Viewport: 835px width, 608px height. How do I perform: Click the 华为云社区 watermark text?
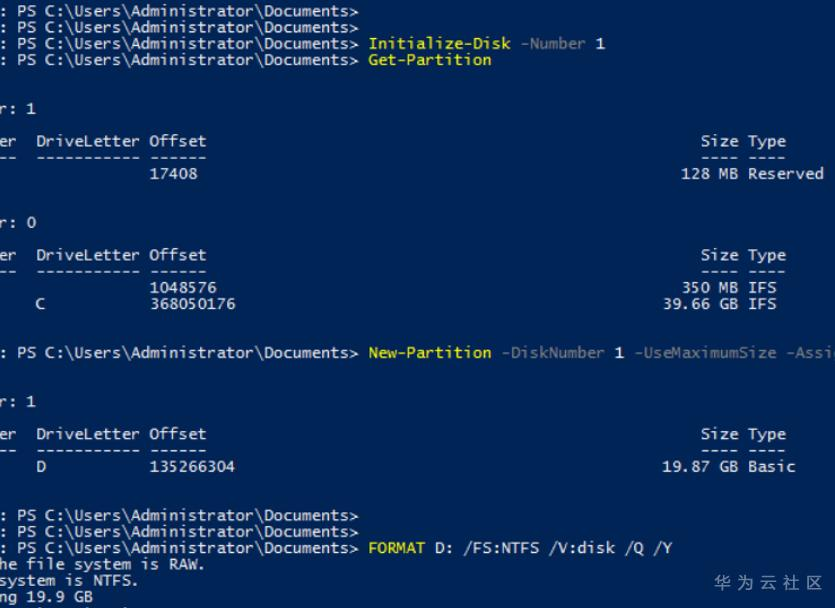(x=768, y=582)
